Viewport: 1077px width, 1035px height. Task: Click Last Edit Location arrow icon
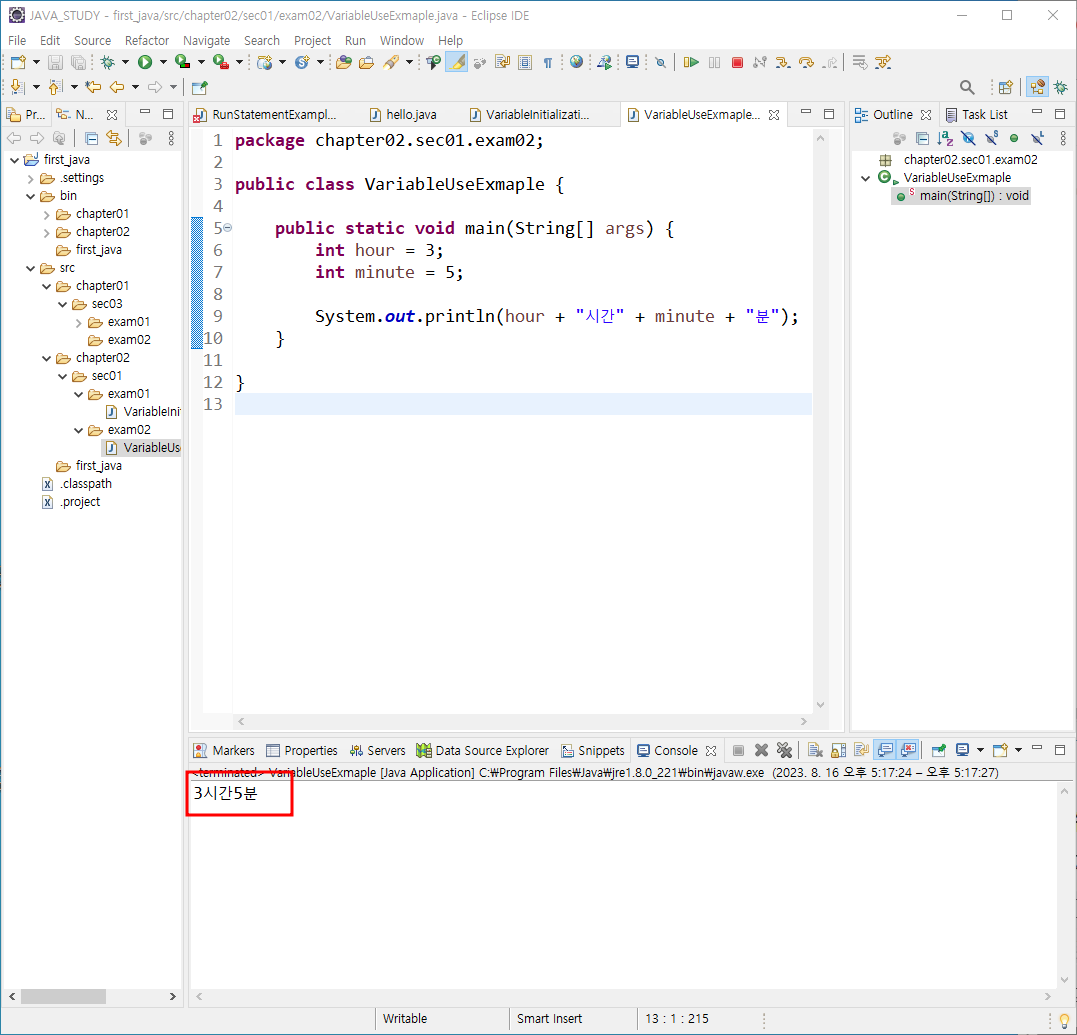(93, 87)
